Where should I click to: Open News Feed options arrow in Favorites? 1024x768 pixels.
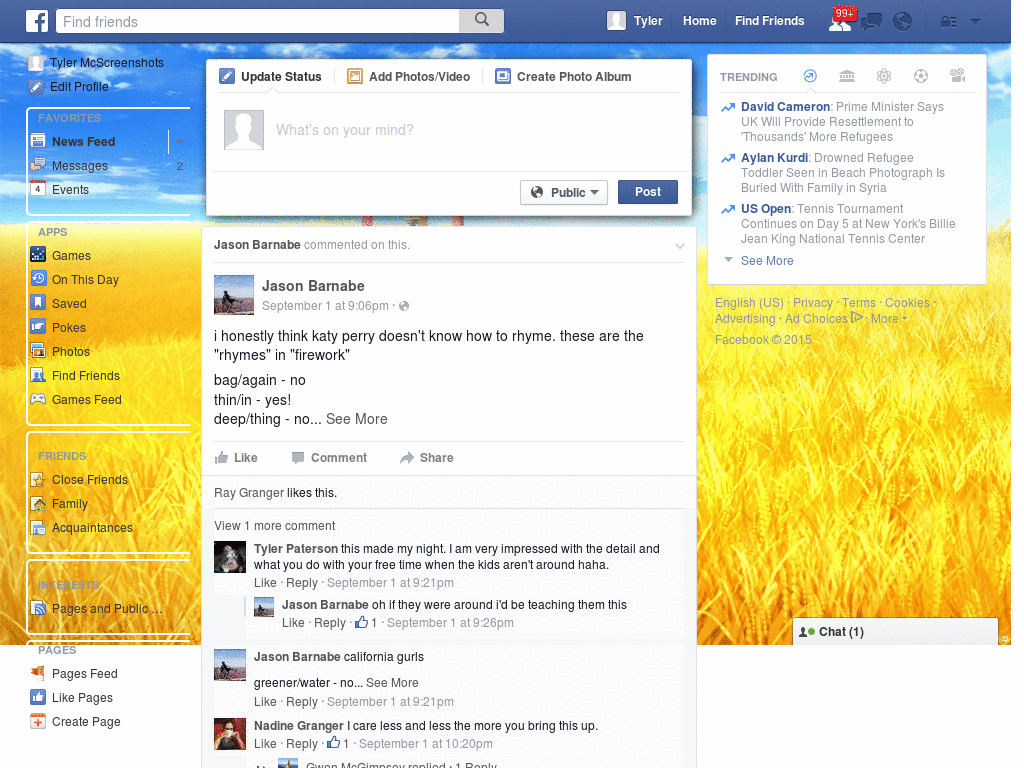[180, 142]
